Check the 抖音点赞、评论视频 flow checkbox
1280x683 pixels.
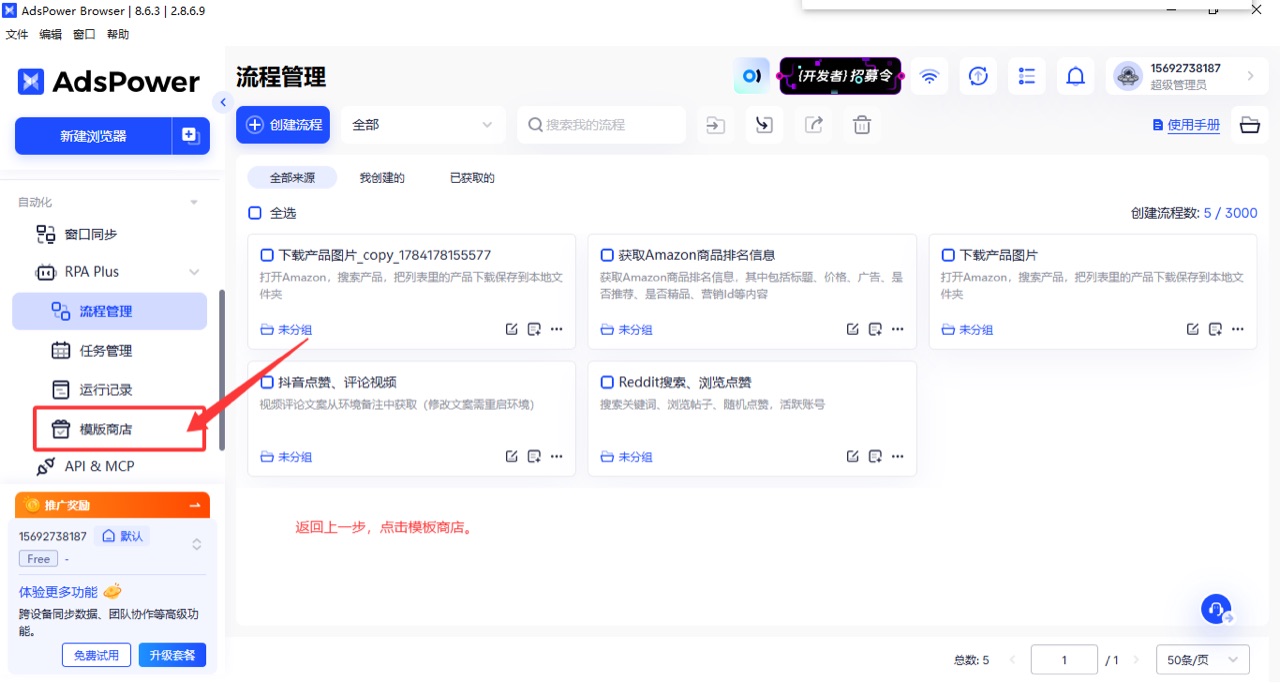[267, 382]
